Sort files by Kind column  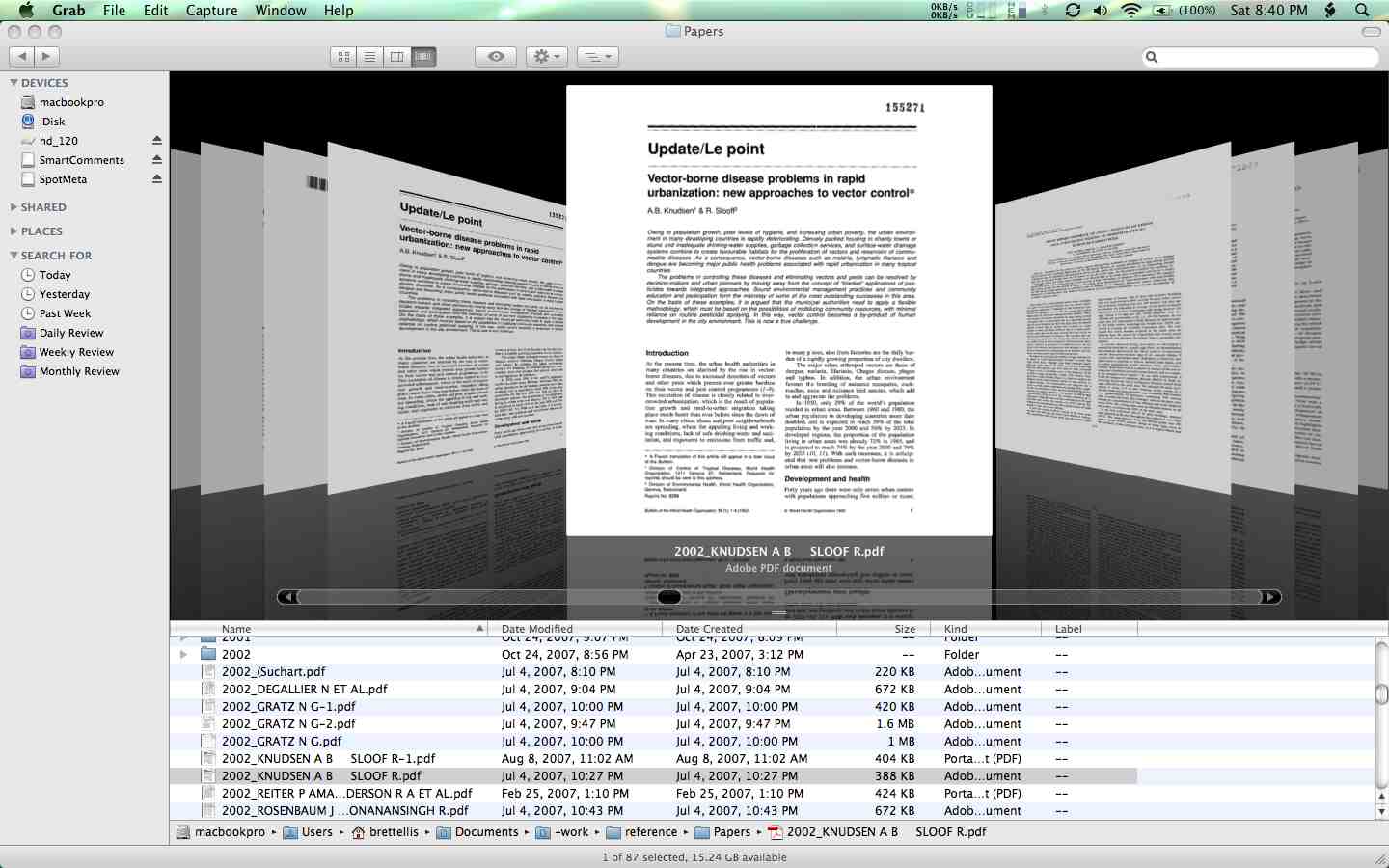[986, 629]
